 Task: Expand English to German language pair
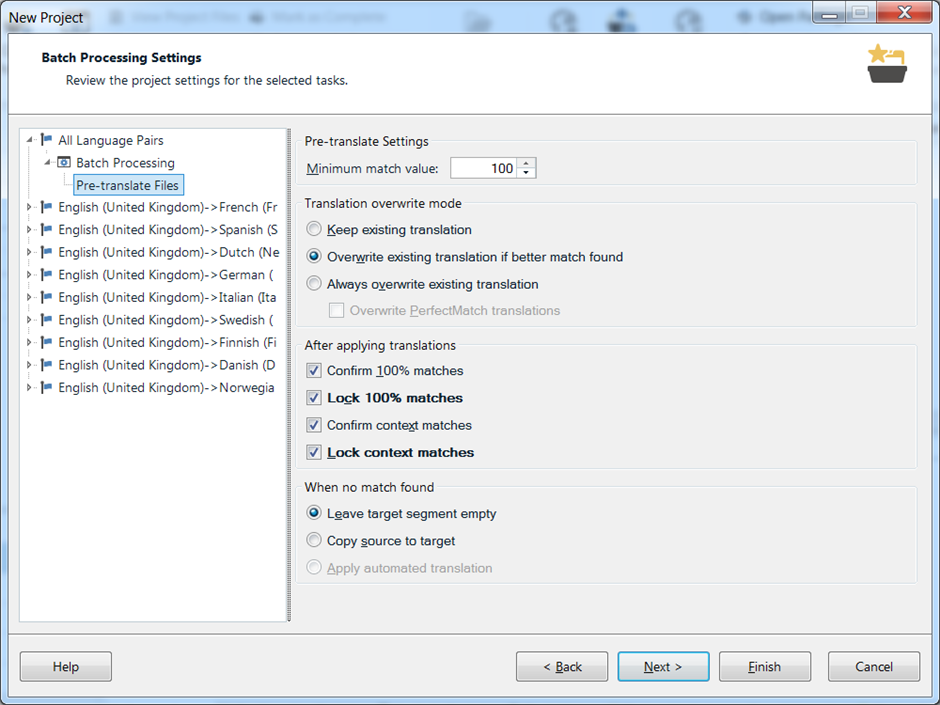[x=29, y=275]
